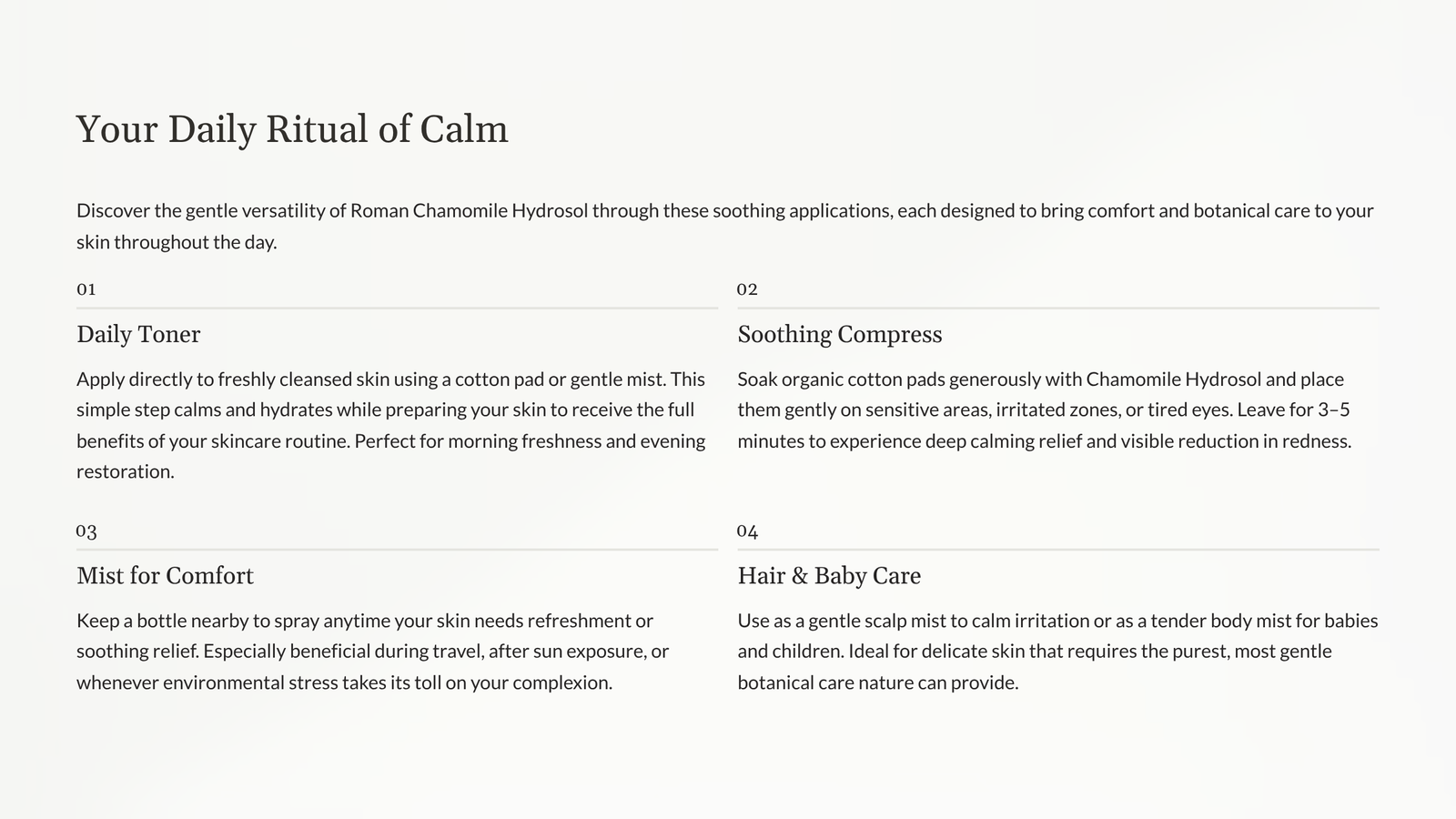Image resolution: width=1456 pixels, height=819 pixels.
Task: Select the intro paragraph starting with 'Discover'
Action: (x=724, y=227)
